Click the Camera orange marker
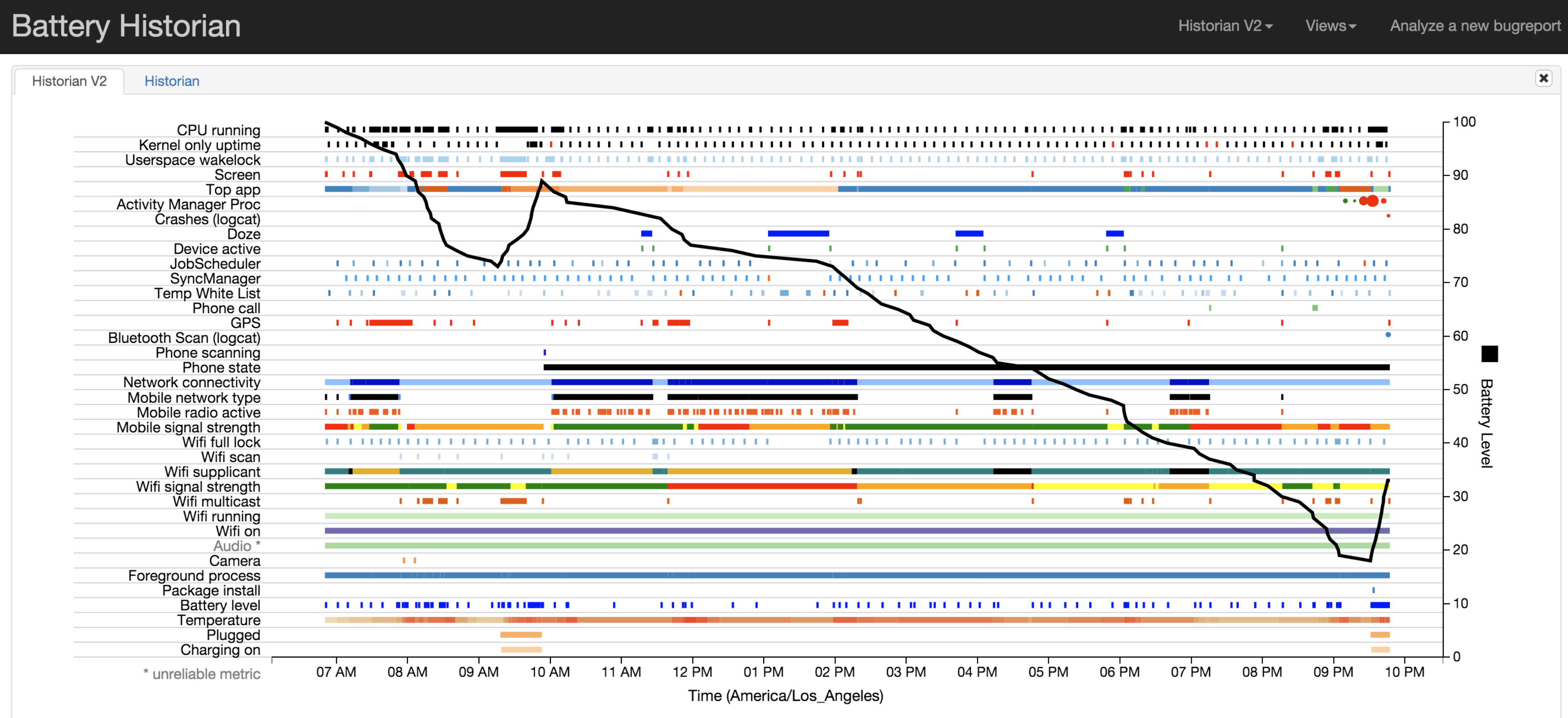1568x718 pixels. click(404, 560)
